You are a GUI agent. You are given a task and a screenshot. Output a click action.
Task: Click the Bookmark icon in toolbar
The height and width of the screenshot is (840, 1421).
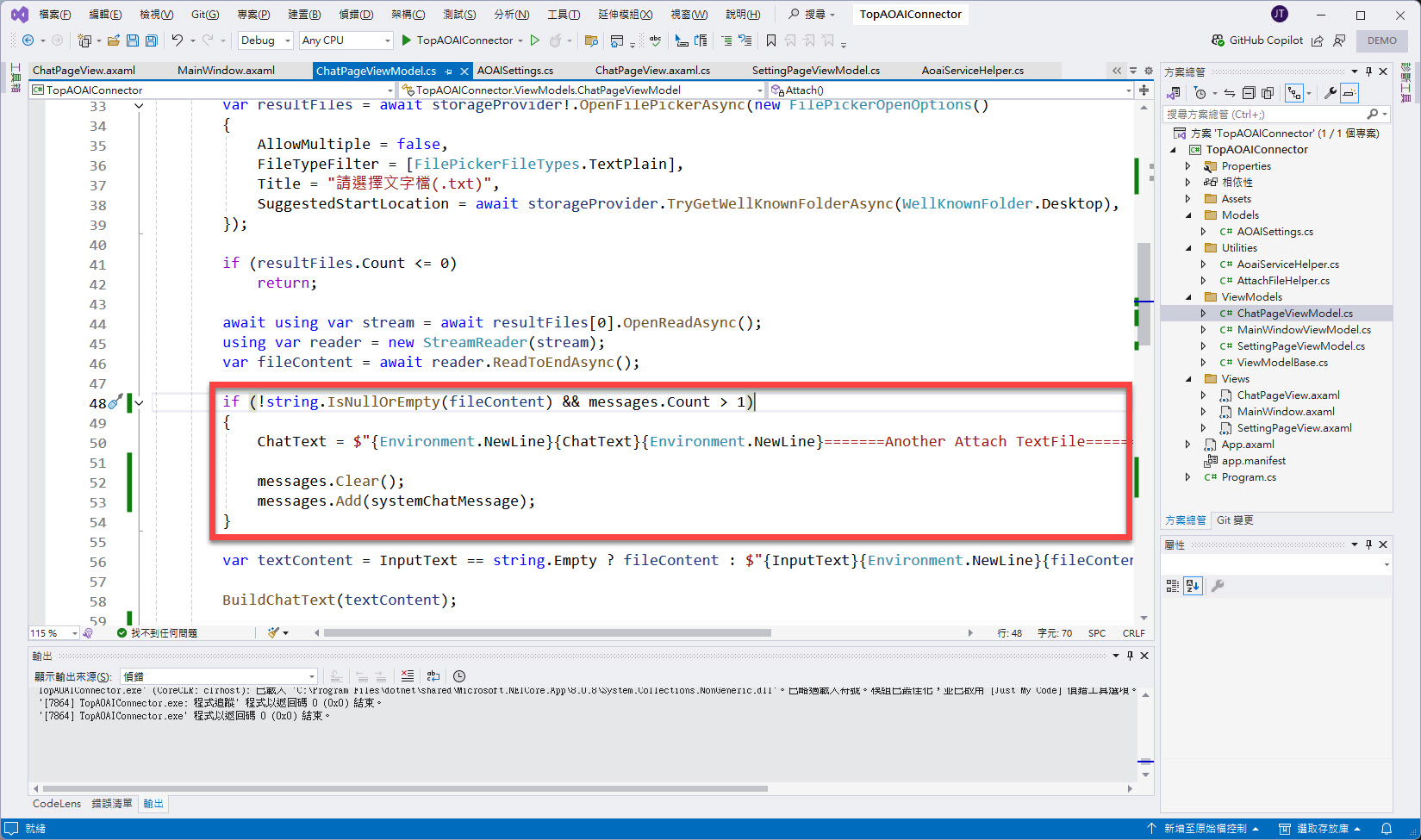(x=771, y=40)
